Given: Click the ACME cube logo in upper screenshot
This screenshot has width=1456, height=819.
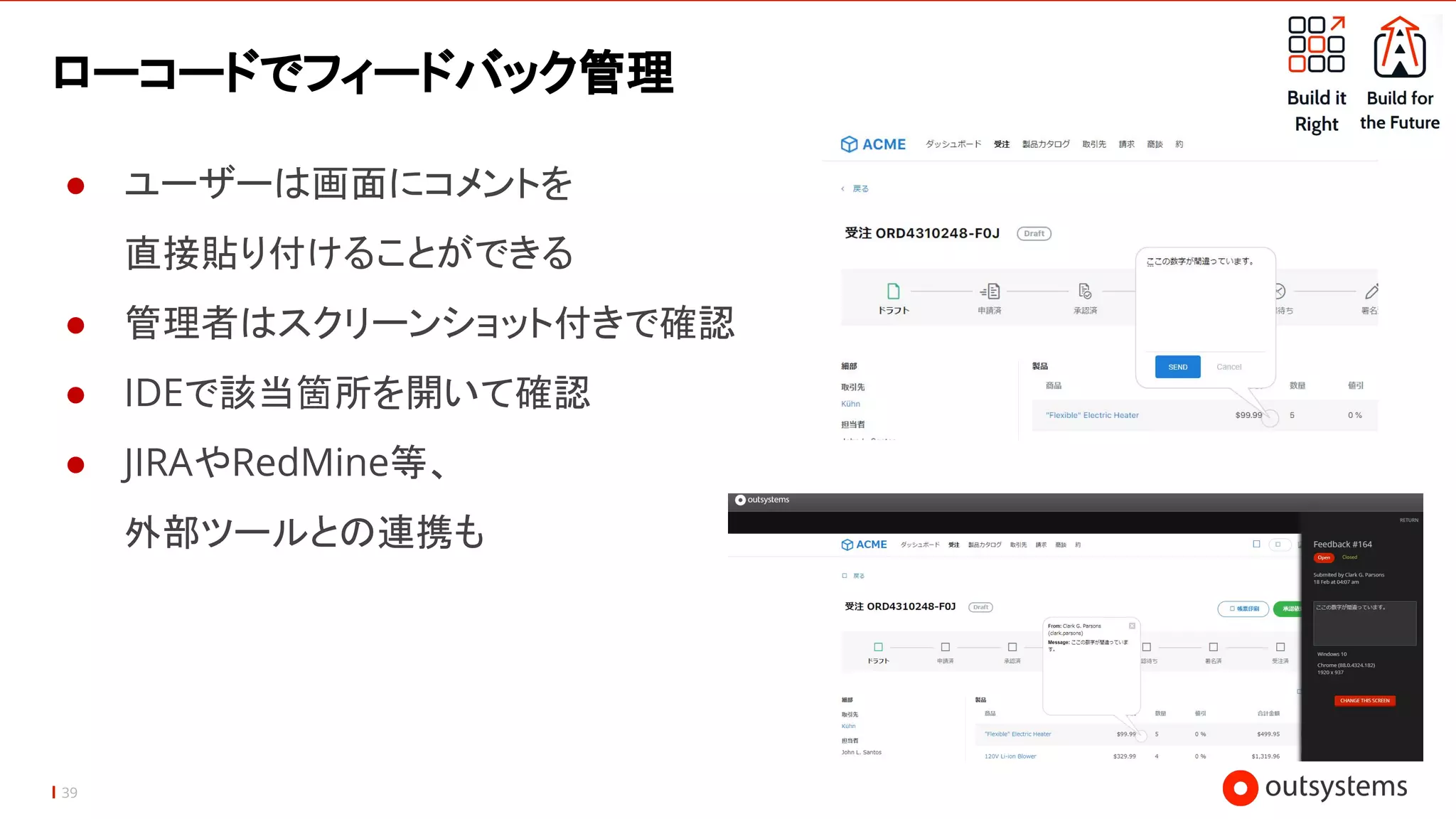Looking at the screenshot, I should (849, 144).
